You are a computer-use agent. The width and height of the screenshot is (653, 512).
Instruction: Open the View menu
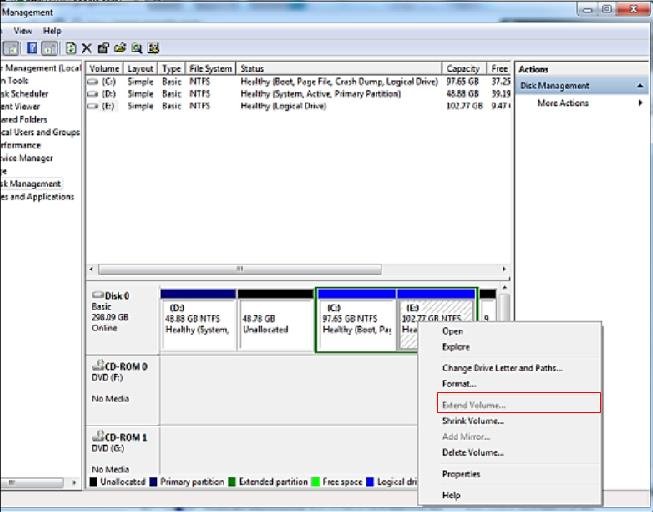22,31
